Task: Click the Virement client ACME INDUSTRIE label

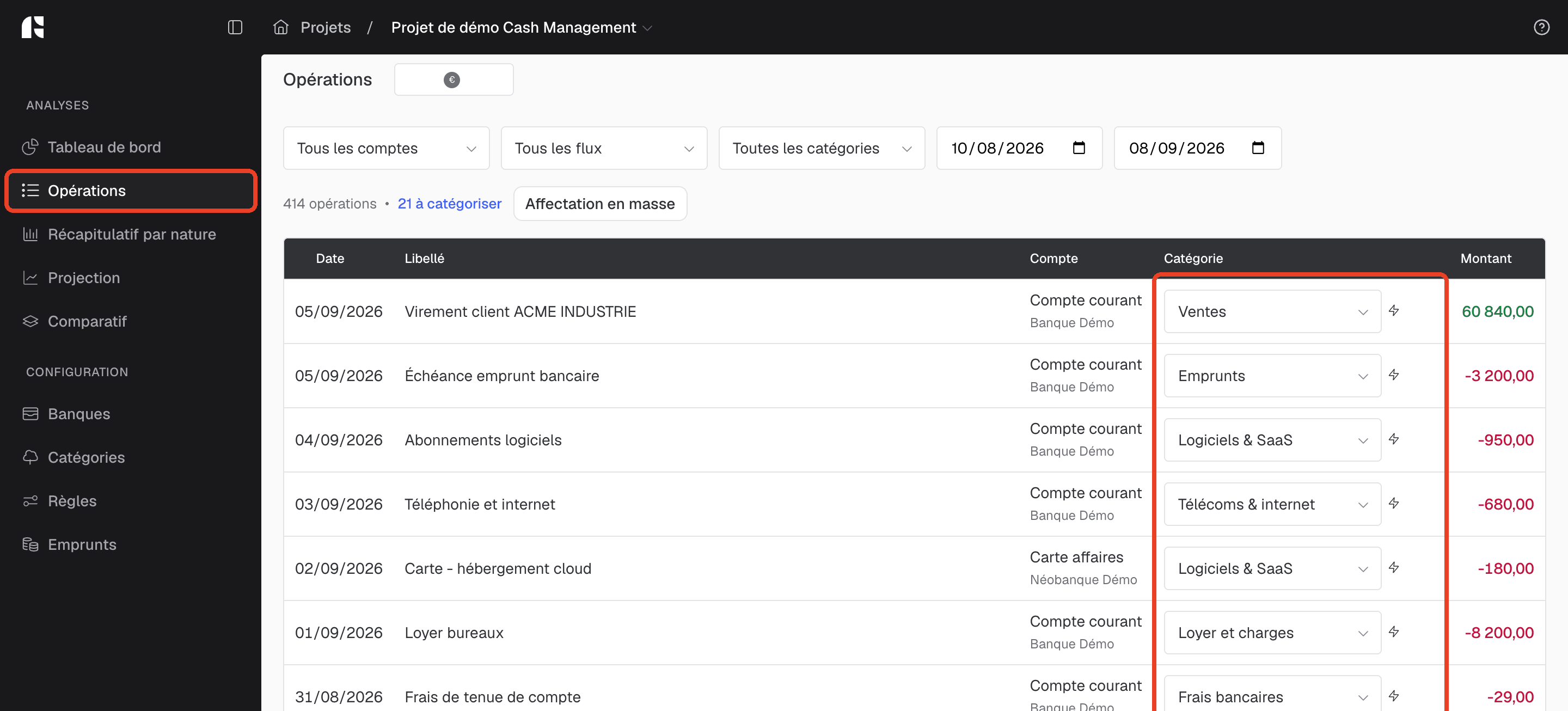Action: pyautogui.click(x=520, y=311)
